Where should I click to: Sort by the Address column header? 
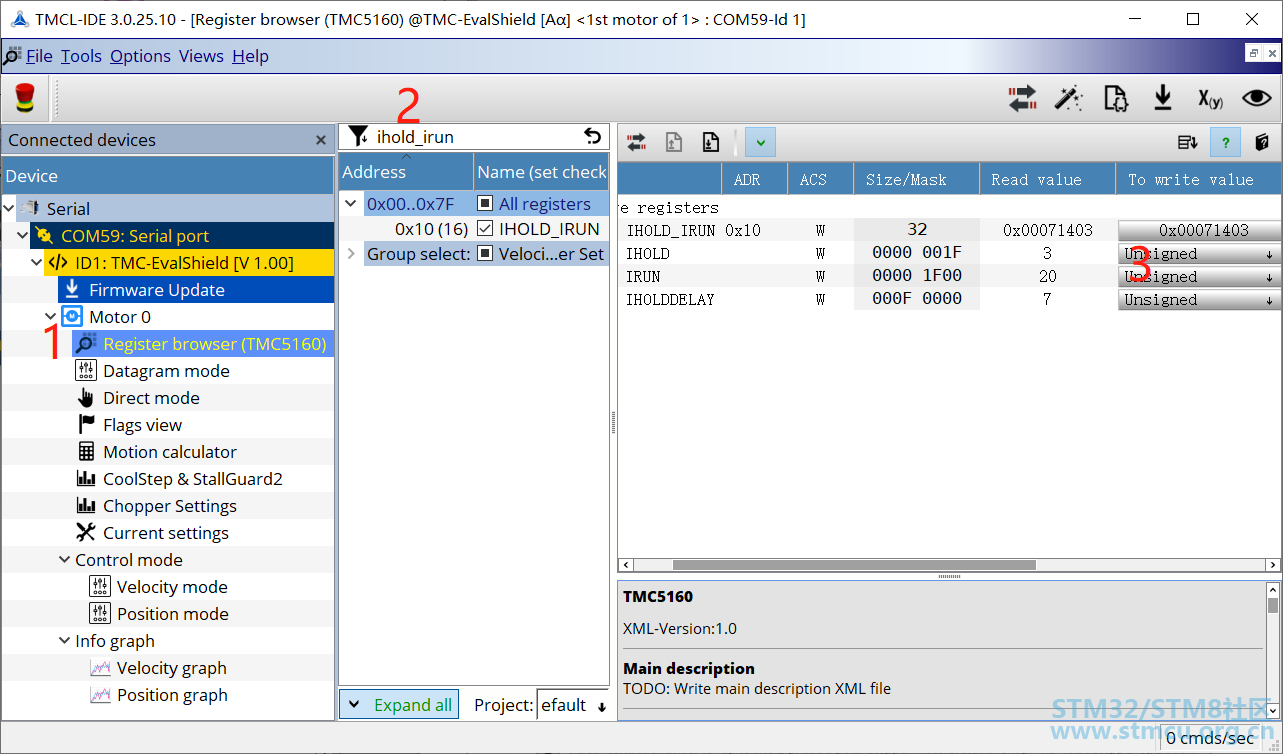[405, 172]
